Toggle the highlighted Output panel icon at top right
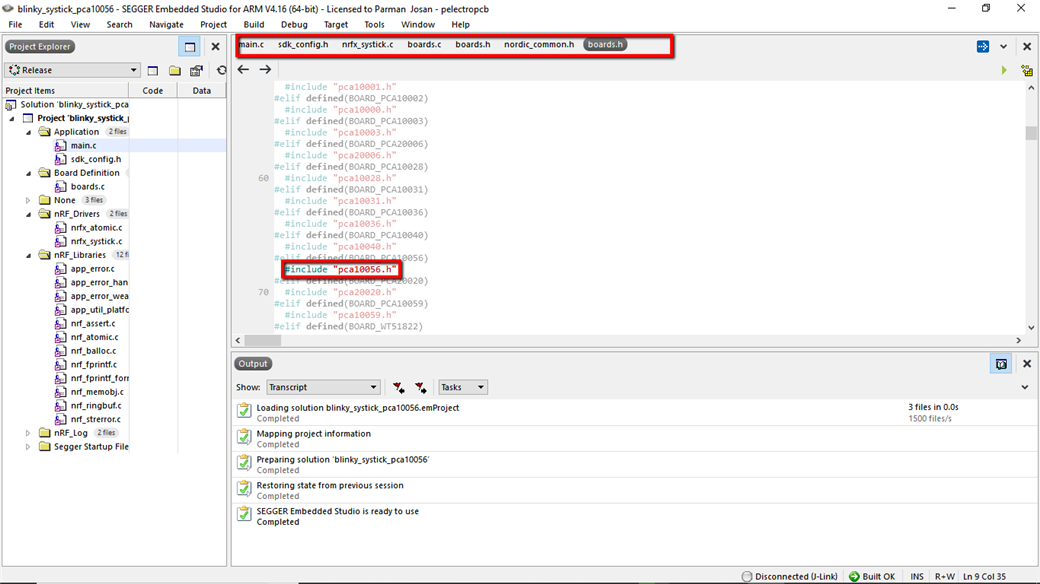This screenshot has width=1040, height=584. point(1001,364)
